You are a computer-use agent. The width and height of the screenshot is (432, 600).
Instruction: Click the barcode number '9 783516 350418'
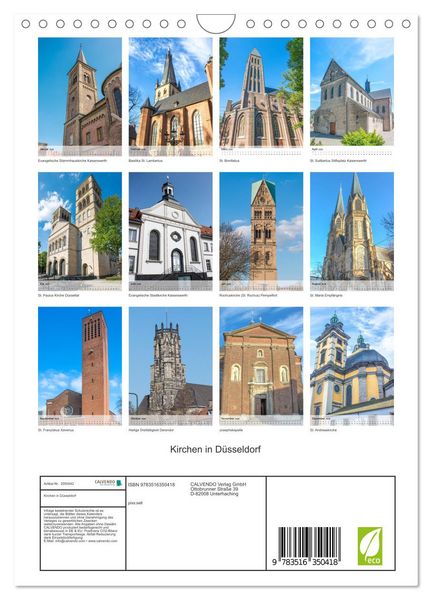[x=305, y=562]
